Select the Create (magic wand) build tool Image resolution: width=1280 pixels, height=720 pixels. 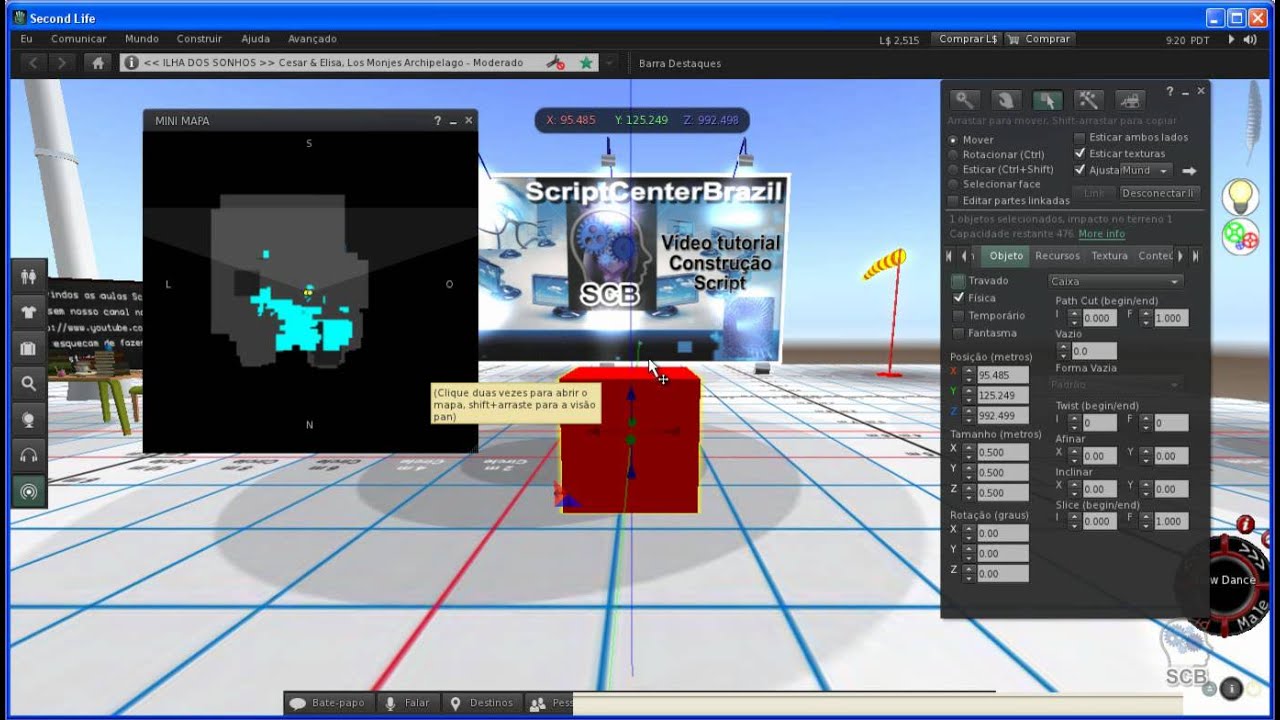click(1088, 100)
